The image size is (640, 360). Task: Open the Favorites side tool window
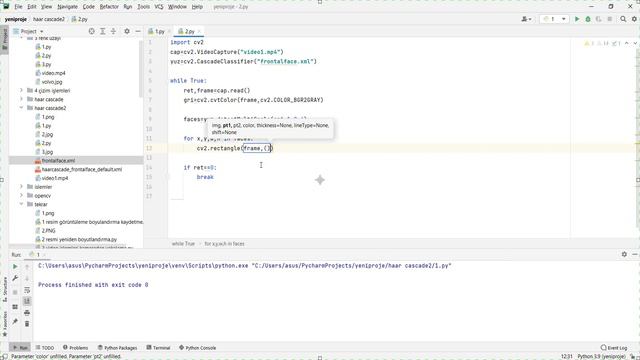[5, 324]
